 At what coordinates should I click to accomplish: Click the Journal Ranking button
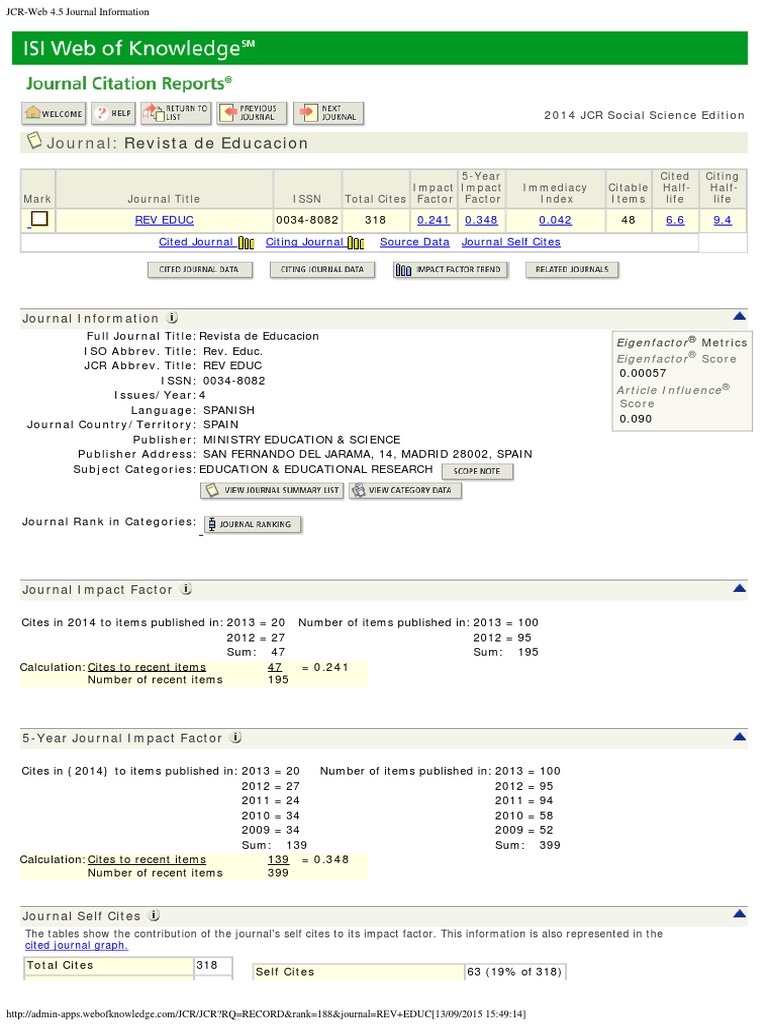[x=253, y=524]
